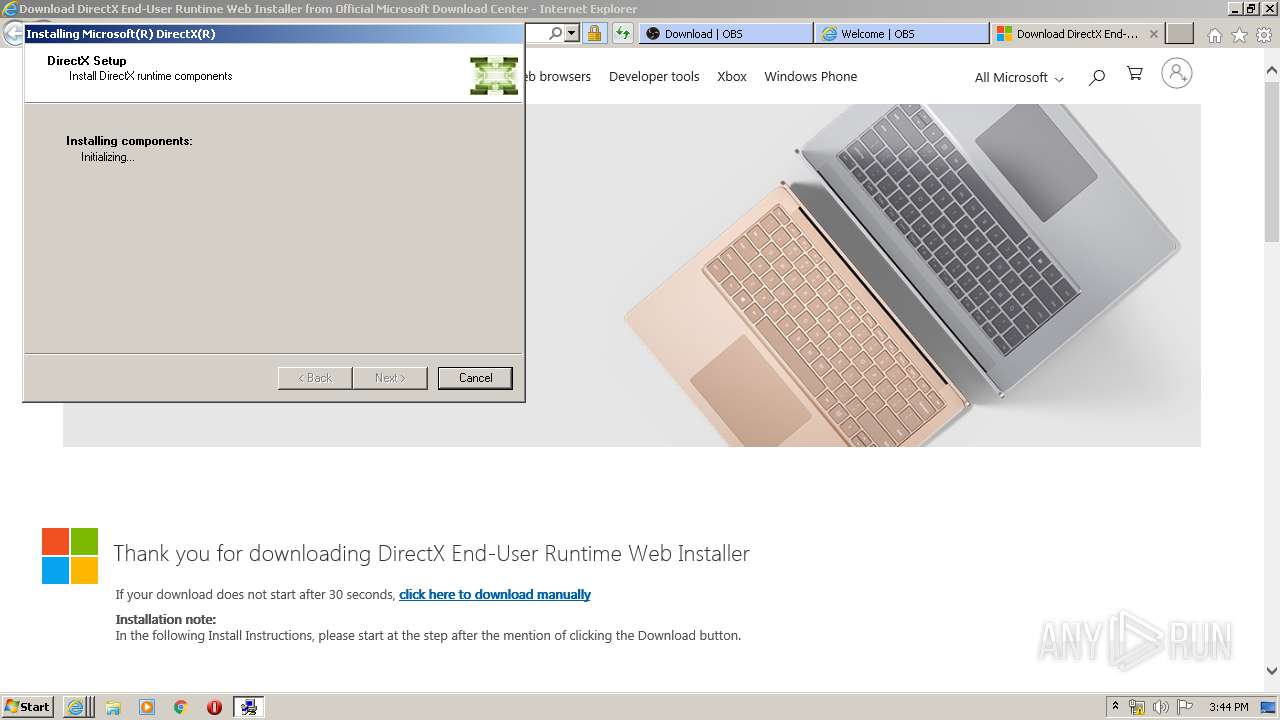Switch to the 'Download | OBS' browser tab

725,34
